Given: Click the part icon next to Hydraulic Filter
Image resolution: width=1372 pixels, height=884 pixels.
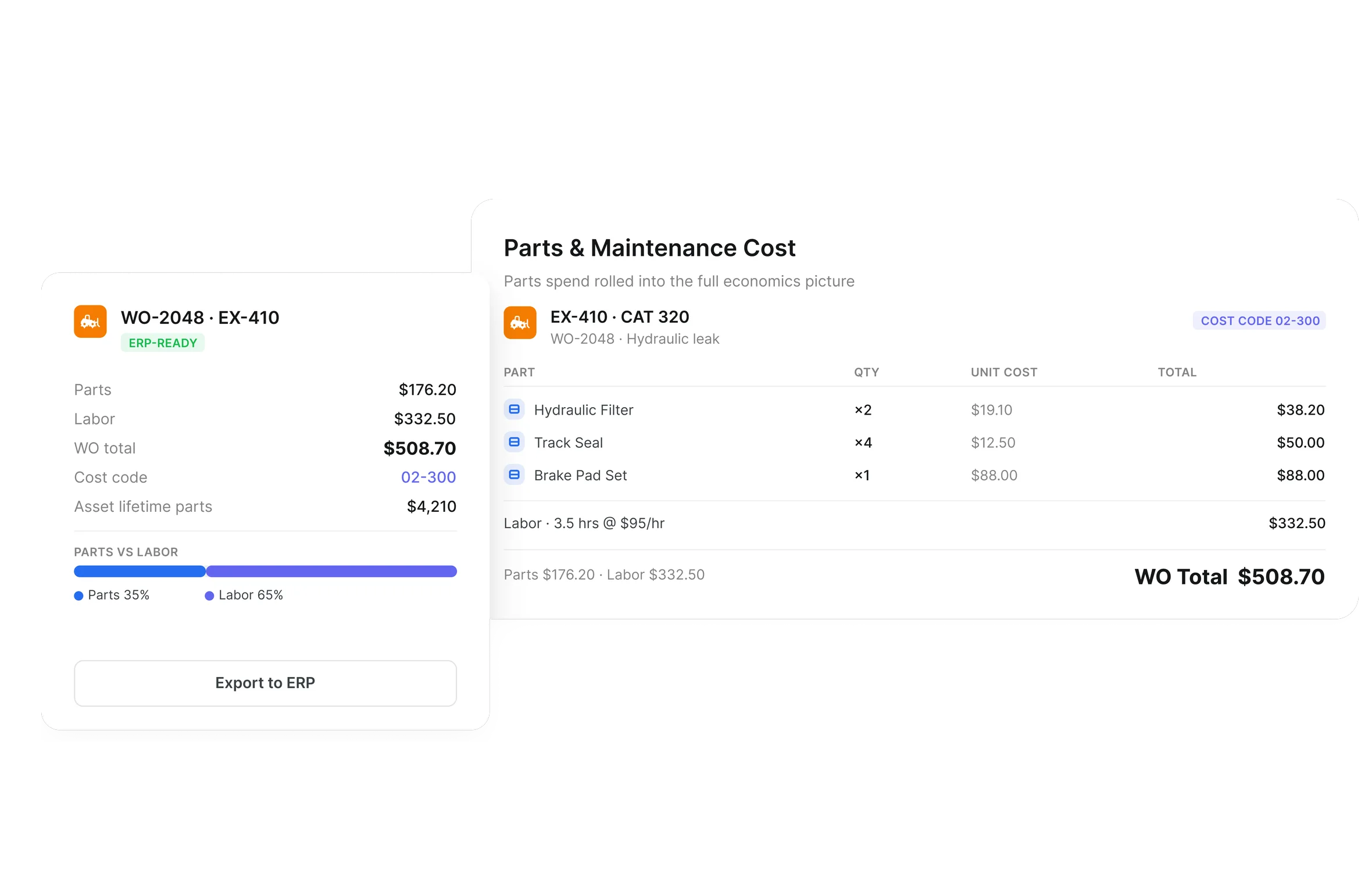Looking at the screenshot, I should 514,409.
